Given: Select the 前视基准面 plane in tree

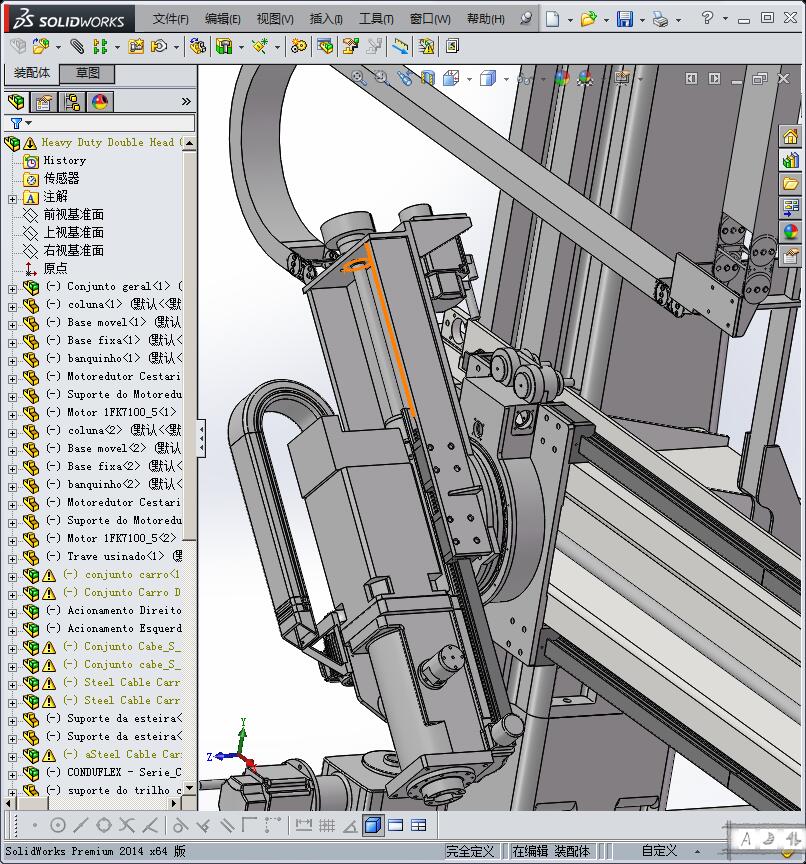Looking at the screenshot, I should tap(73, 215).
